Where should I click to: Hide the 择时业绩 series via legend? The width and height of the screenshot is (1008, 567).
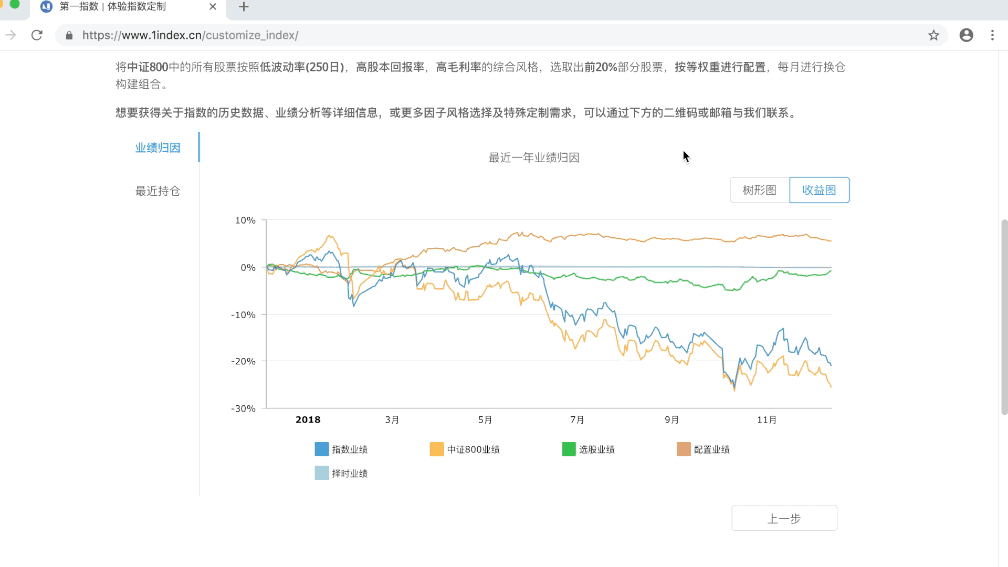(x=341, y=473)
